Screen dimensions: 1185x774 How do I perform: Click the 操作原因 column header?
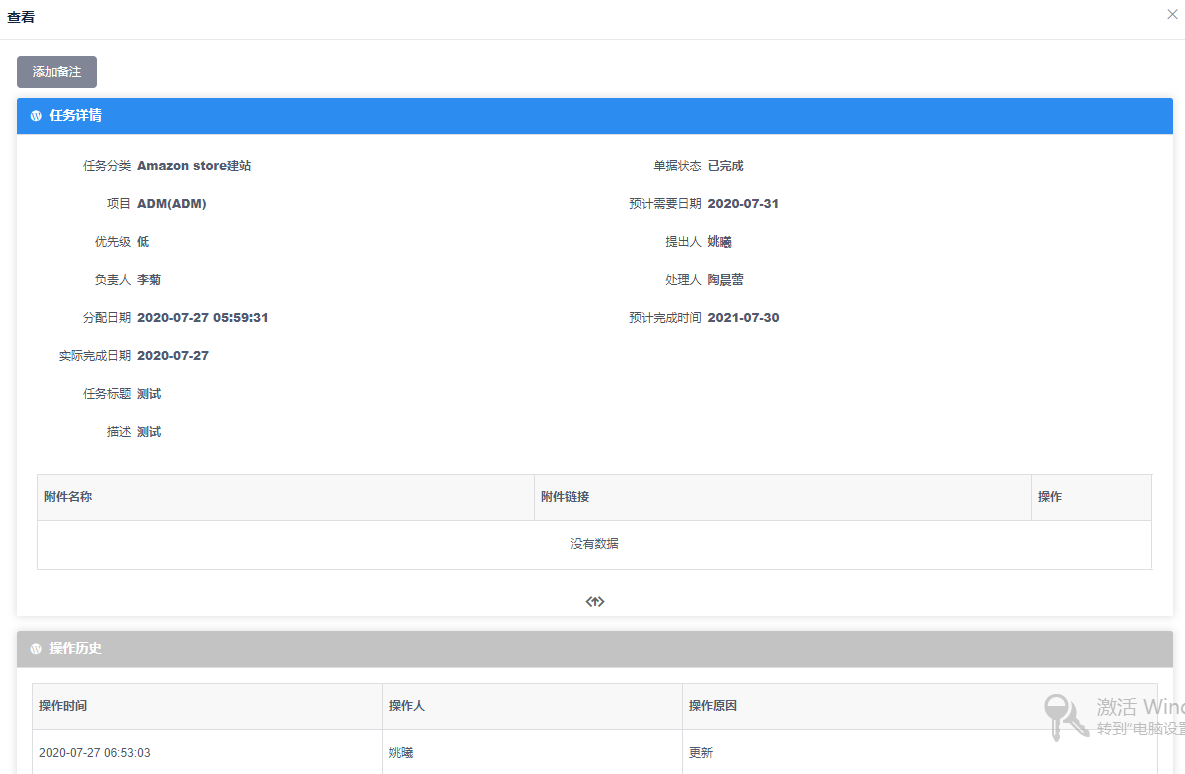click(920, 706)
